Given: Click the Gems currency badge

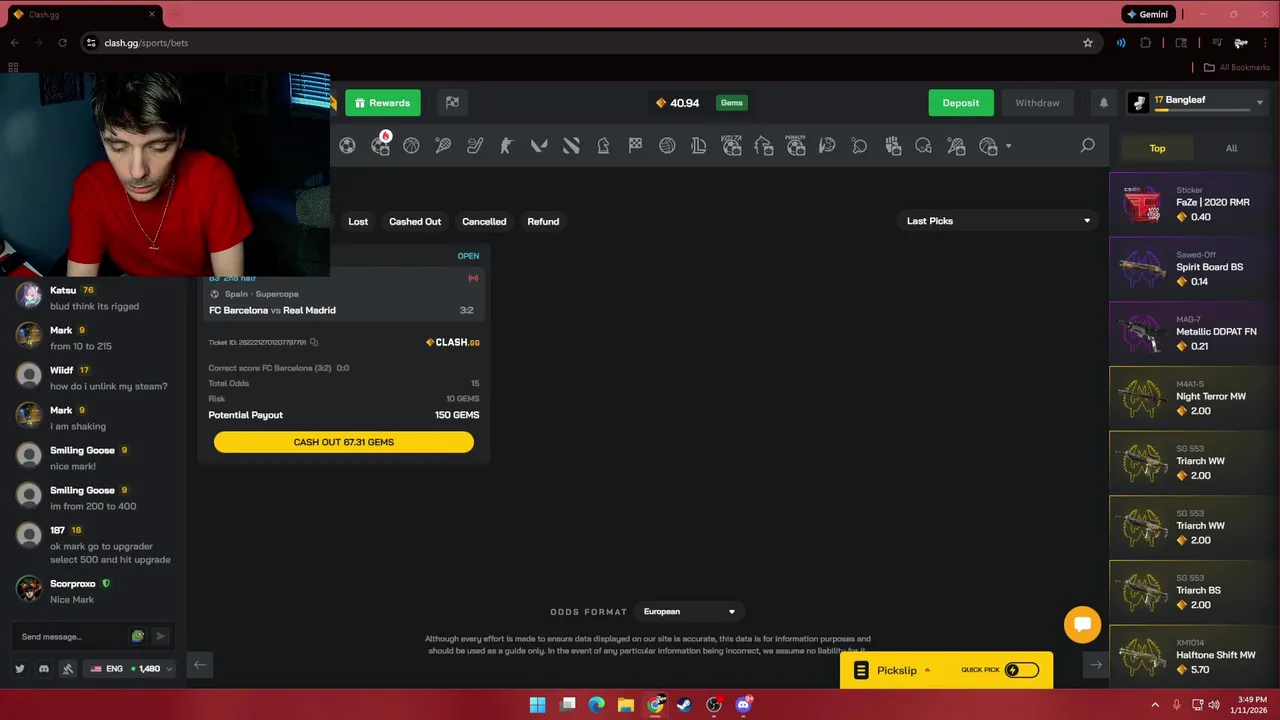Looking at the screenshot, I should 732,103.
